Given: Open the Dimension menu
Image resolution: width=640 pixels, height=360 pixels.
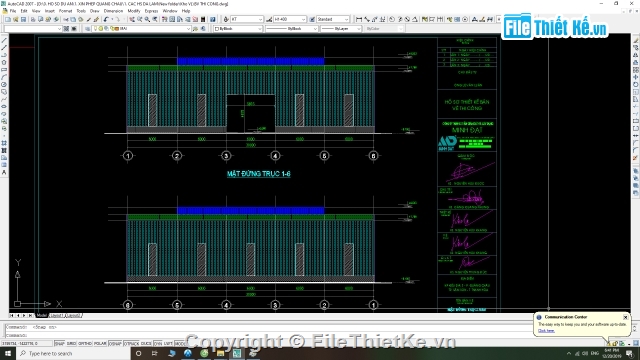Looking at the screenshot, I should (x=113, y=11).
